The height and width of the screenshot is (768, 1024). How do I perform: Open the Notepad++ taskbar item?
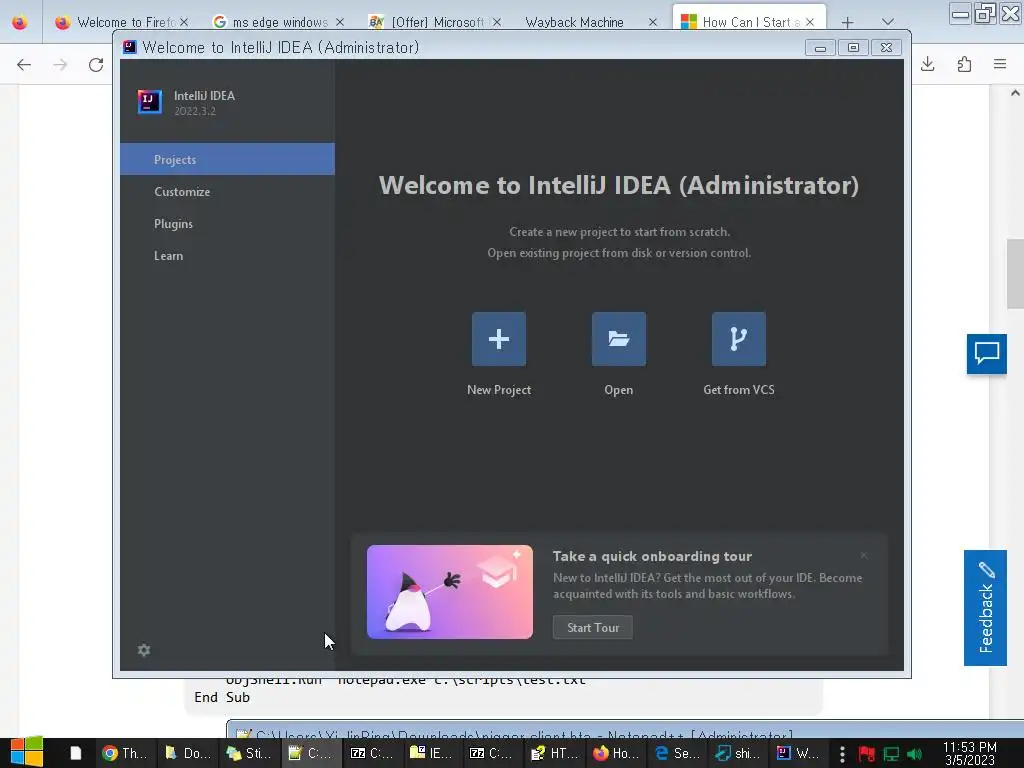click(311, 754)
